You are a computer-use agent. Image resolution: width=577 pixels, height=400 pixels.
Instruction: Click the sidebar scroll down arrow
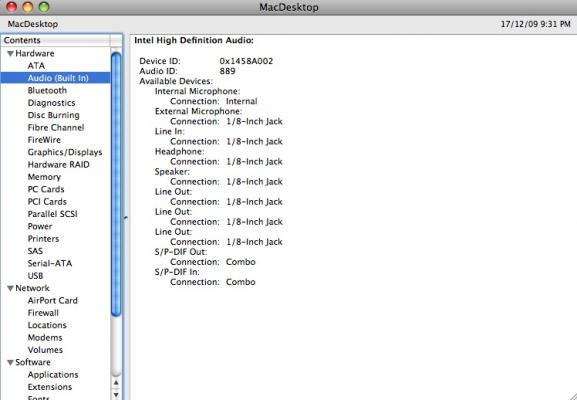(116, 395)
